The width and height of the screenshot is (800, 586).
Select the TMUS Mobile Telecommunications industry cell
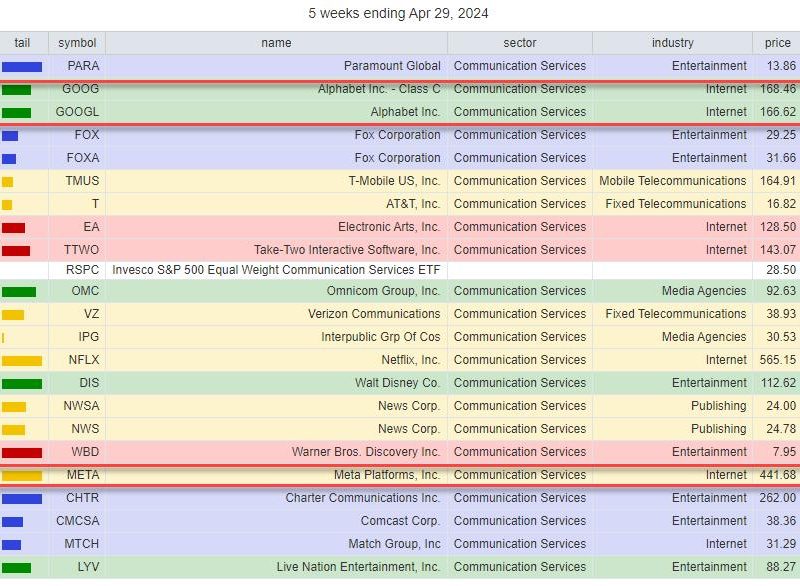click(672, 181)
